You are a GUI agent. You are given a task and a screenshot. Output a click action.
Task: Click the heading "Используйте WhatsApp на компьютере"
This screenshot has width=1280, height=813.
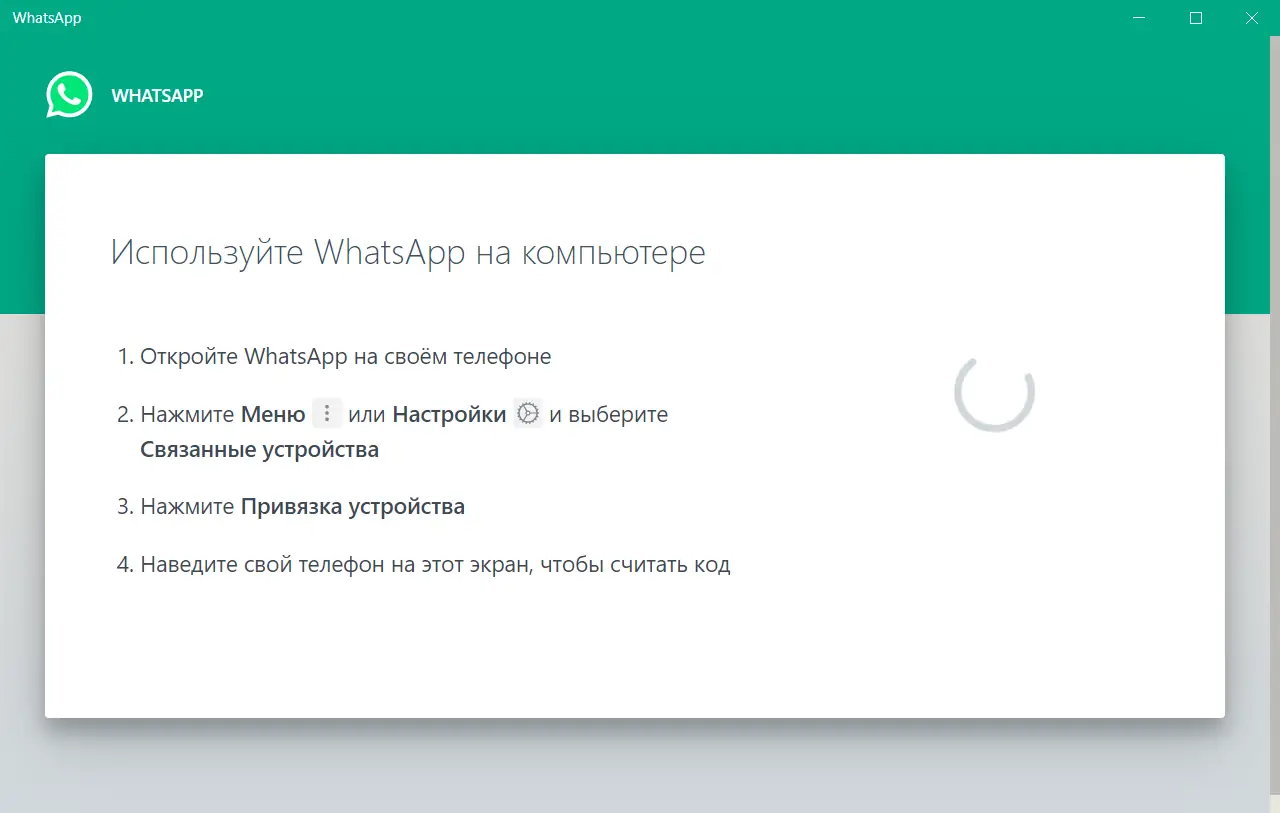pyautogui.click(x=408, y=252)
